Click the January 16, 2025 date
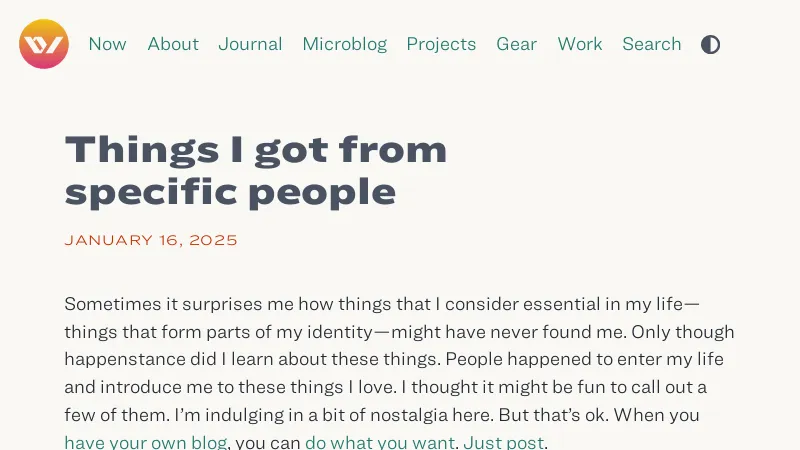 pyautogui.click(x=151, y=240)
